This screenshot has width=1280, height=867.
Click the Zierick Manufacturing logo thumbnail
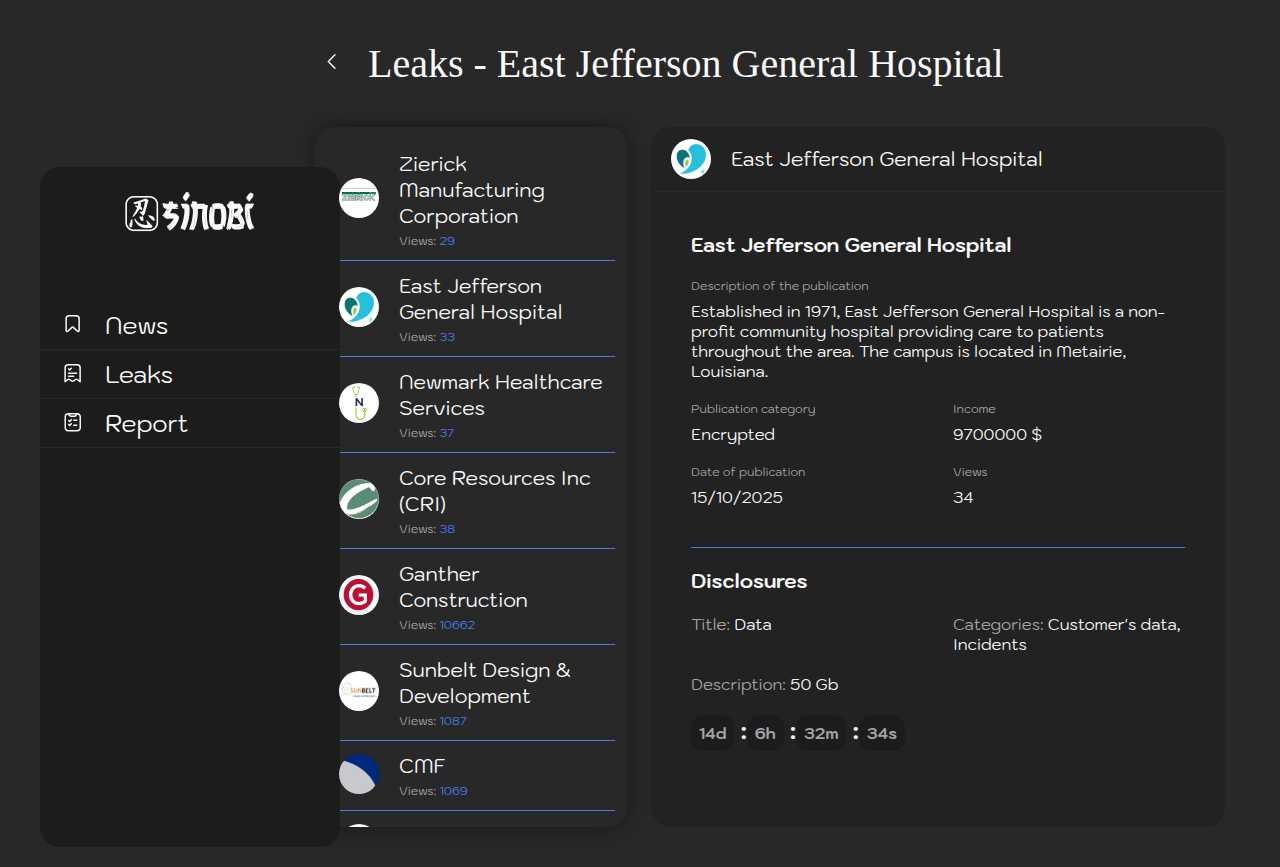(x=359, y=198)
